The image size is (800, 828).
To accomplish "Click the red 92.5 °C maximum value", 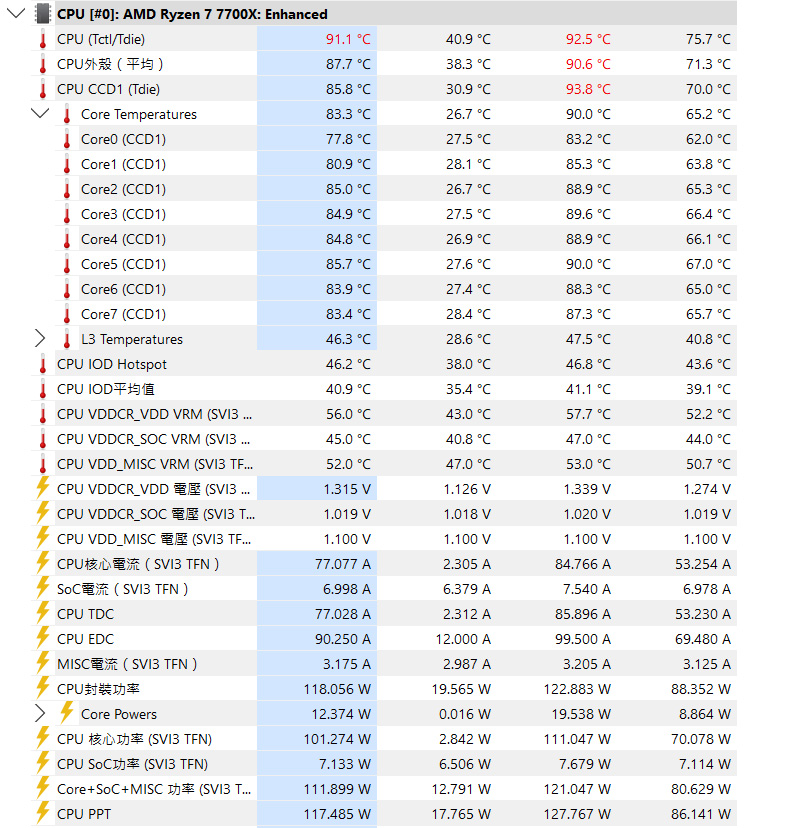I will pyautogui.click(x=588, y=40).
